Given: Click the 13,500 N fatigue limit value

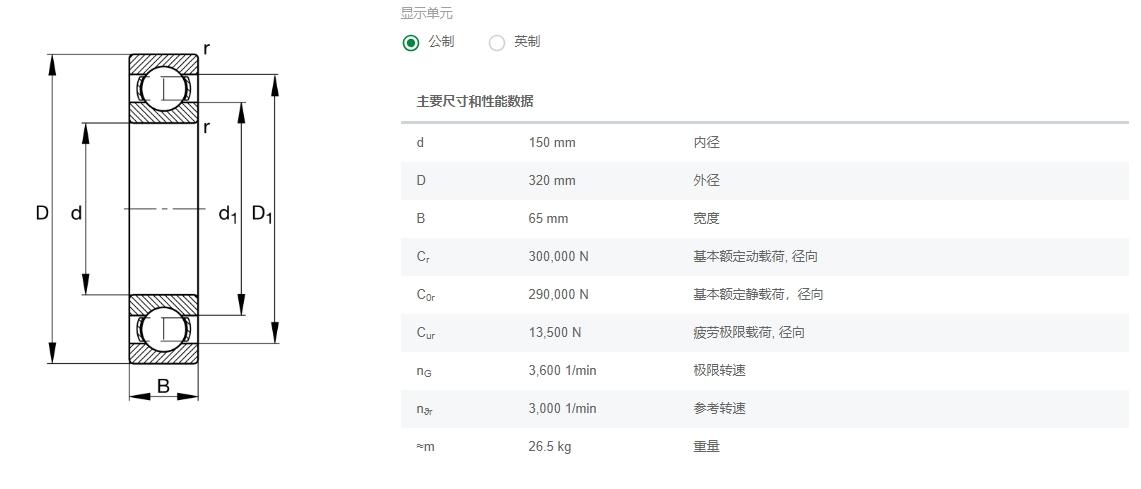Looking at the screenshot, I should click(554, 333).
